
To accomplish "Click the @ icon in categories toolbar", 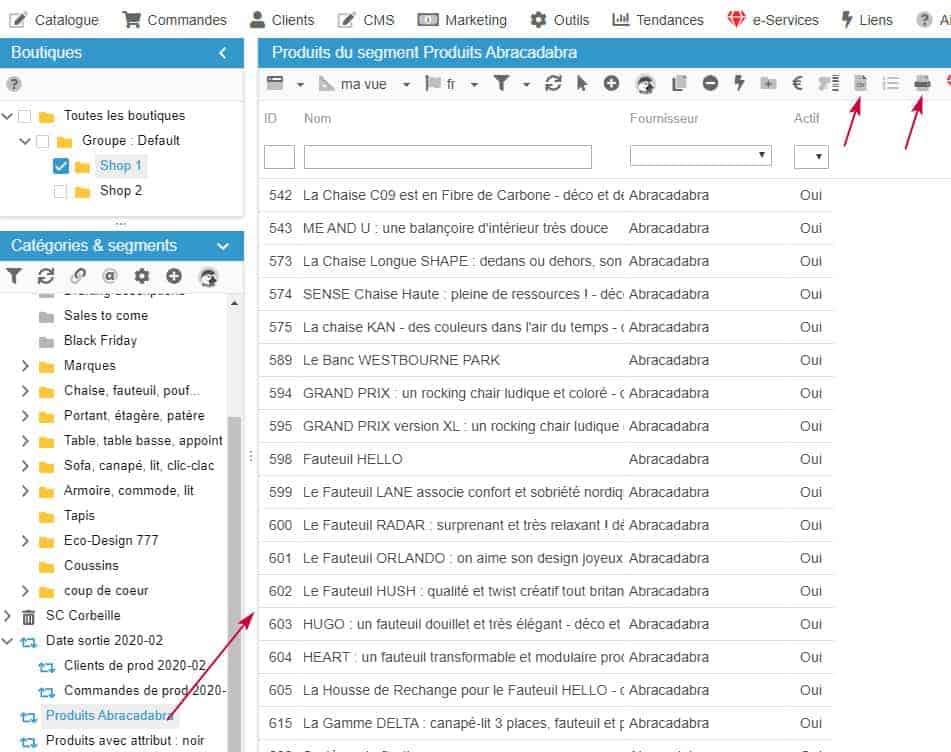I will [110, 276].
